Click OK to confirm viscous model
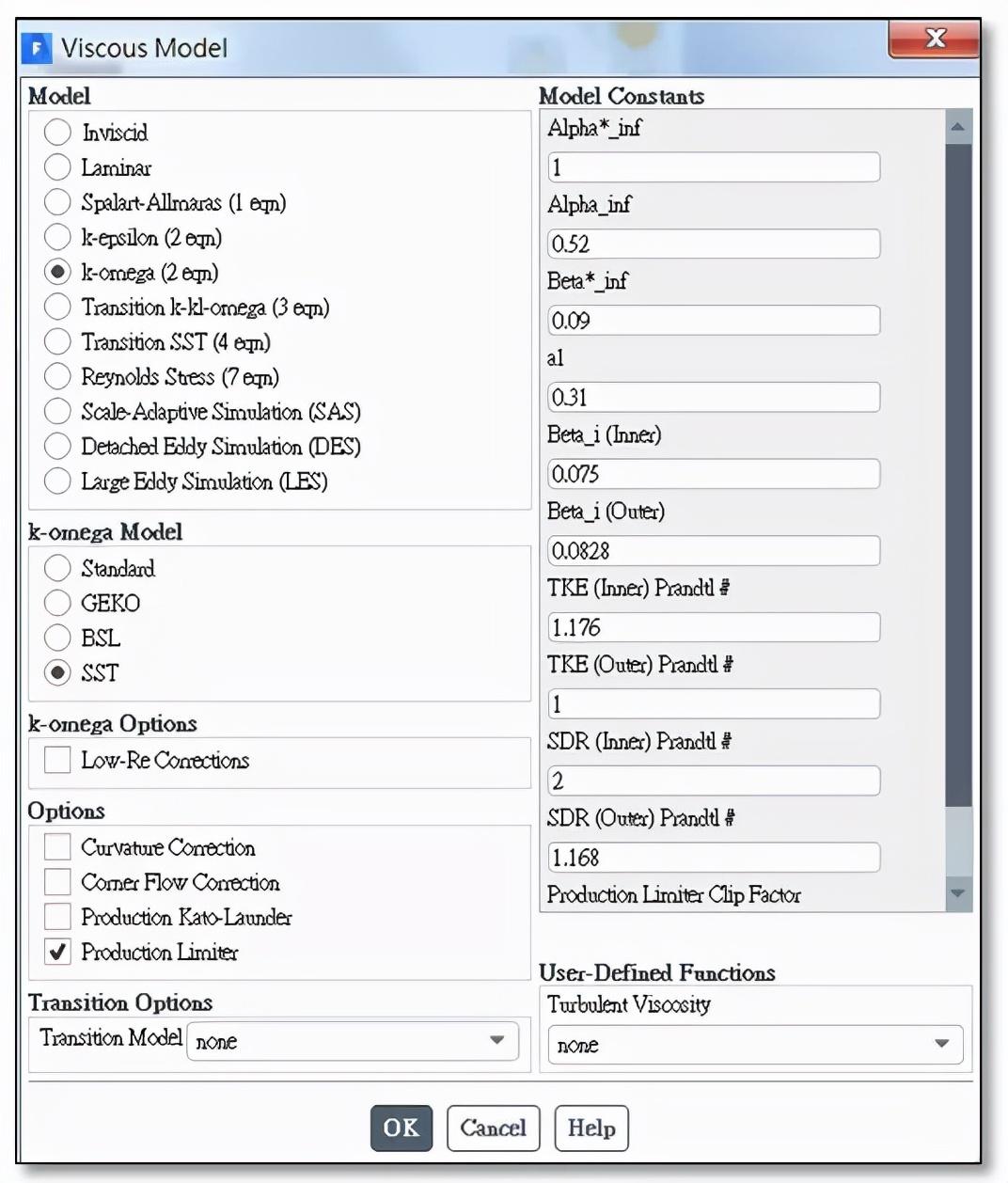The width and height of the screenshot is (1008, 1183). (x=402, y=1128)
